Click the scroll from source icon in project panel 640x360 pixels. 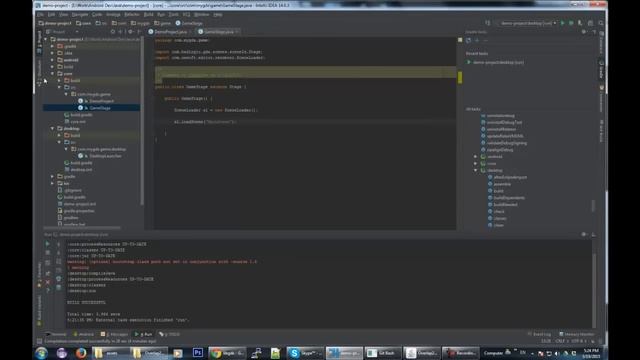coord(113,32)
